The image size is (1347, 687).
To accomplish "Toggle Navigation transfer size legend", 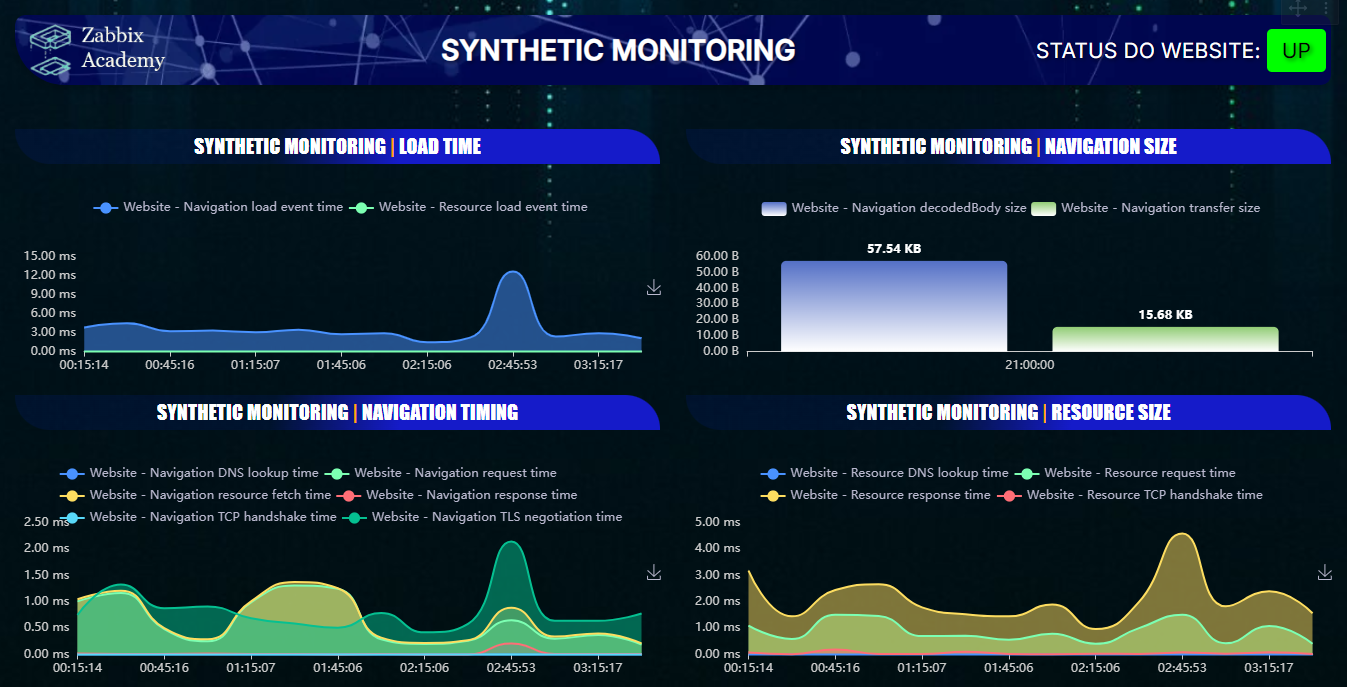I will click(1145, 208).
